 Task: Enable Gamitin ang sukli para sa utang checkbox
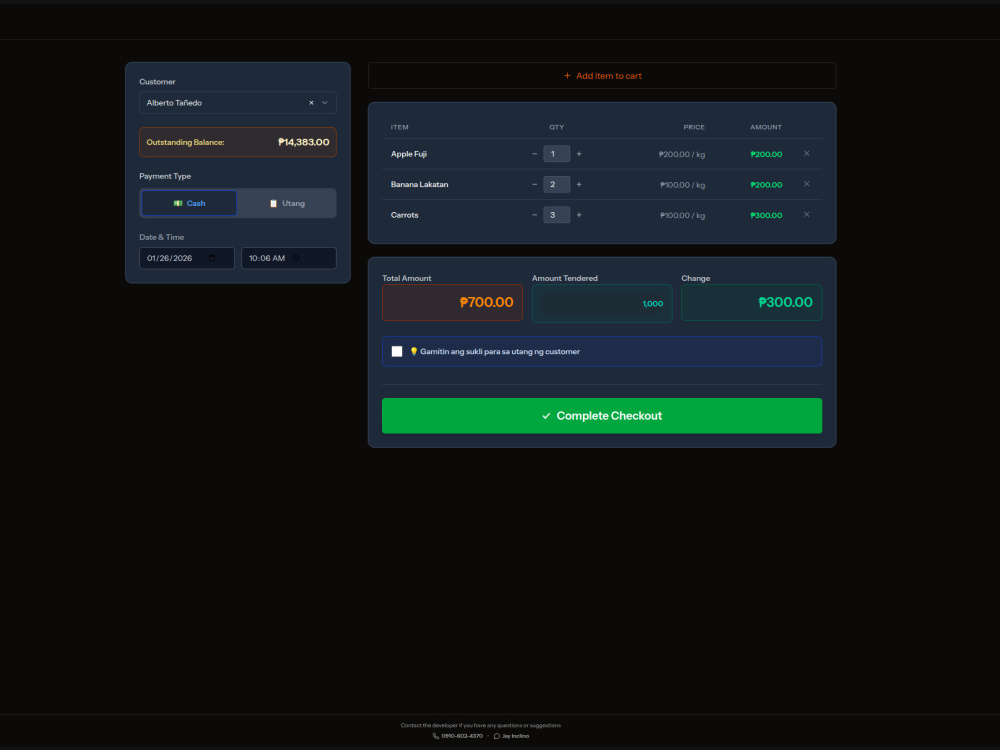(397, 351)
